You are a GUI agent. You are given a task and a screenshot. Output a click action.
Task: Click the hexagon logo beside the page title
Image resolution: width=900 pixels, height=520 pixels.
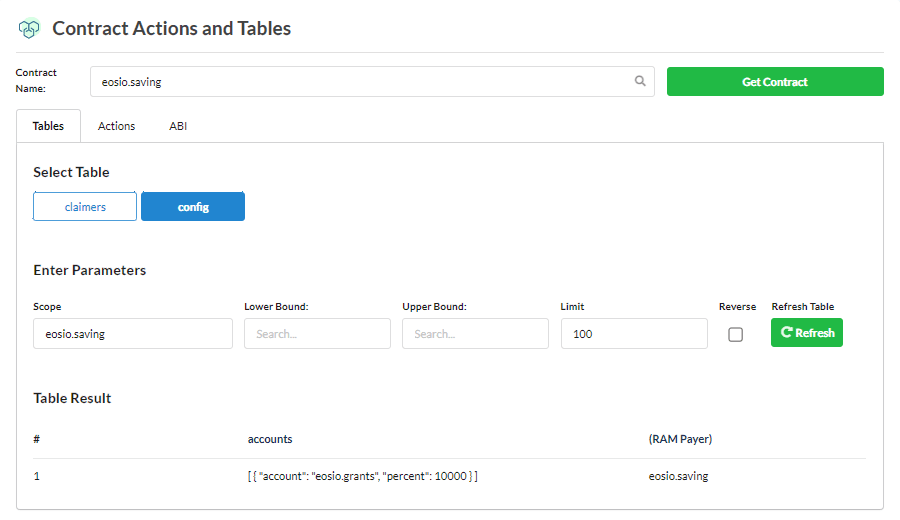[x=28, y=29]
